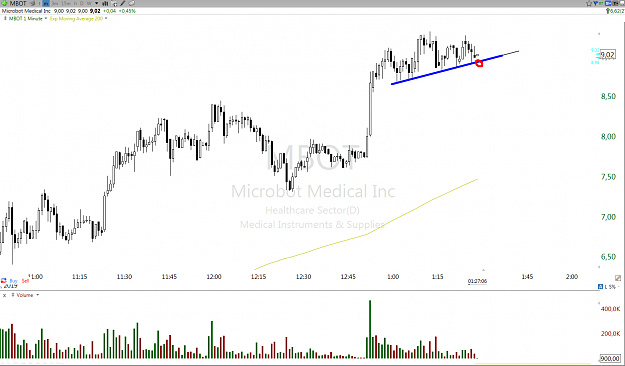Click the blue filter funnel icon
Screen dimensions: 625x366
pos(596,4)
